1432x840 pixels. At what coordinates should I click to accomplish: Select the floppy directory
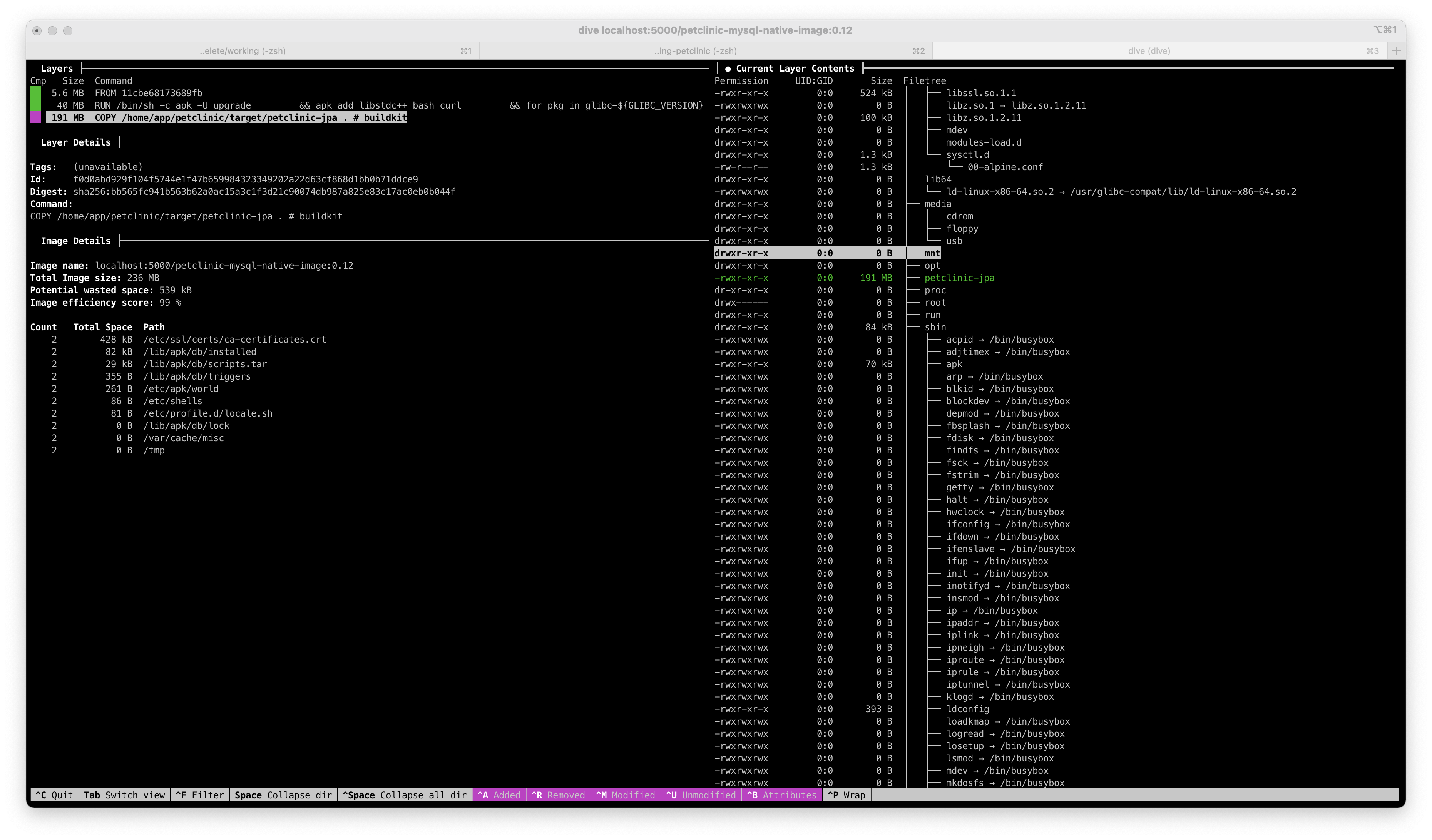[x=962, y=228]
